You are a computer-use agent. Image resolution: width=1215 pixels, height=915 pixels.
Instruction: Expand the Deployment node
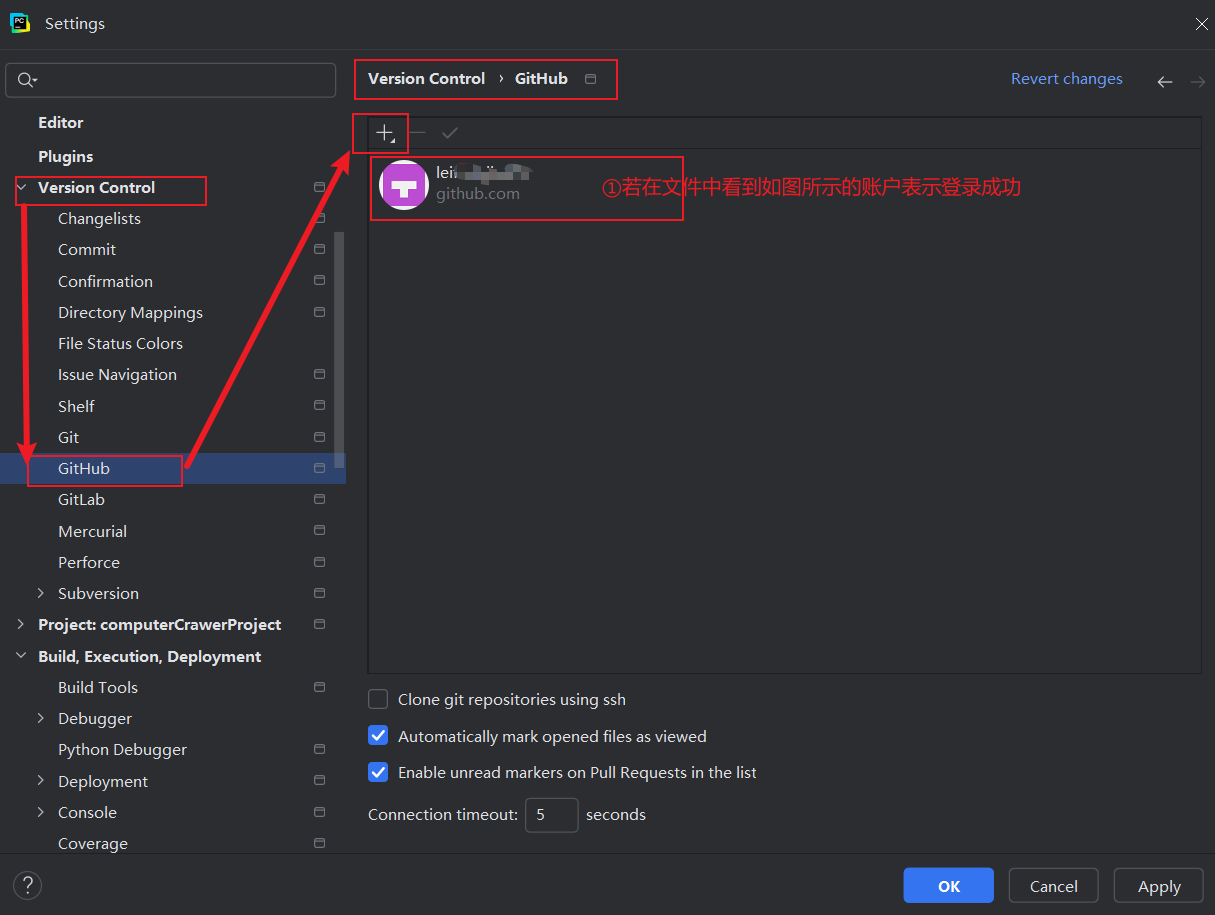click(x=41, y=781)
